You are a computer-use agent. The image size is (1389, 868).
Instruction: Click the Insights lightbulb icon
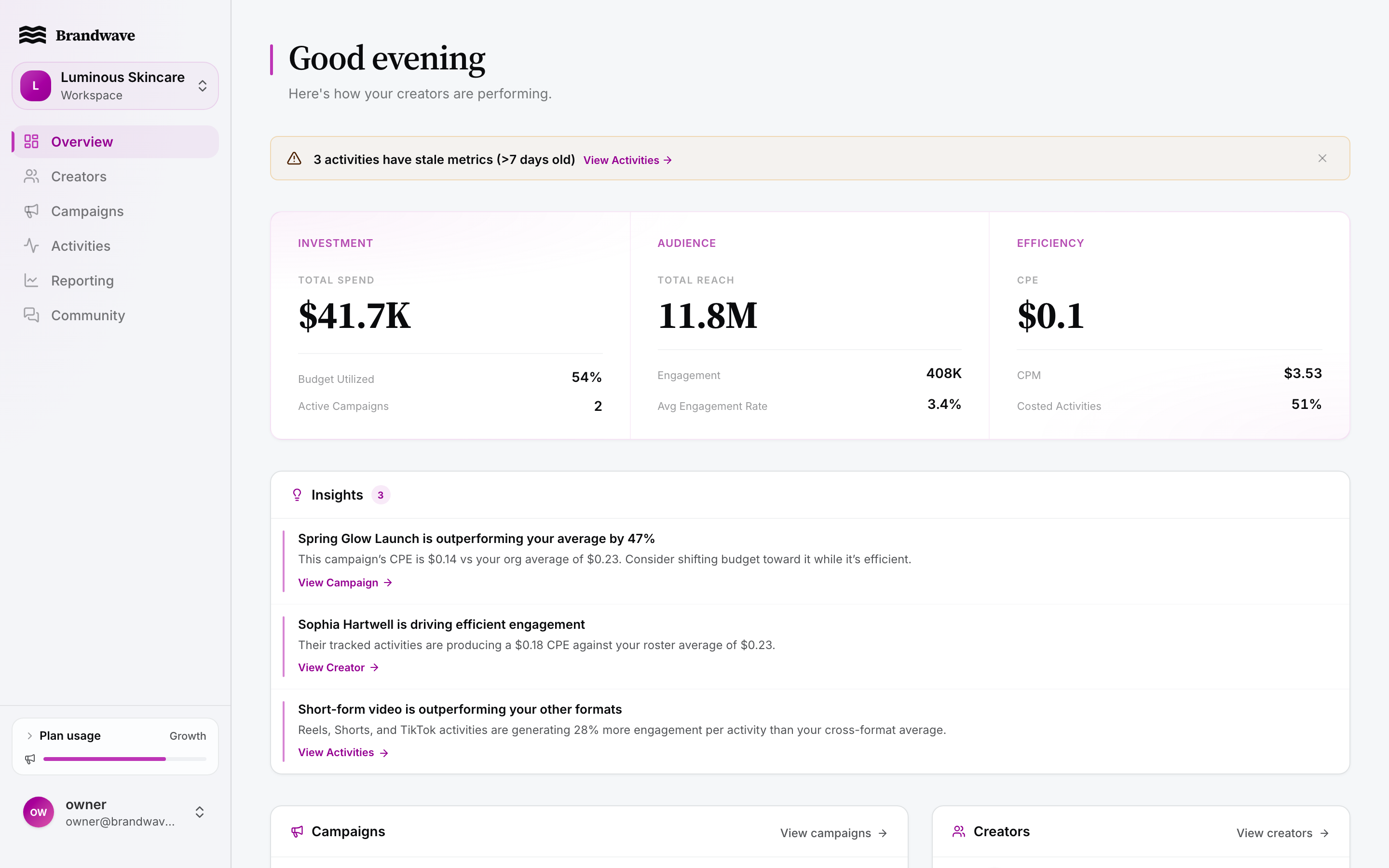(297, 495)
